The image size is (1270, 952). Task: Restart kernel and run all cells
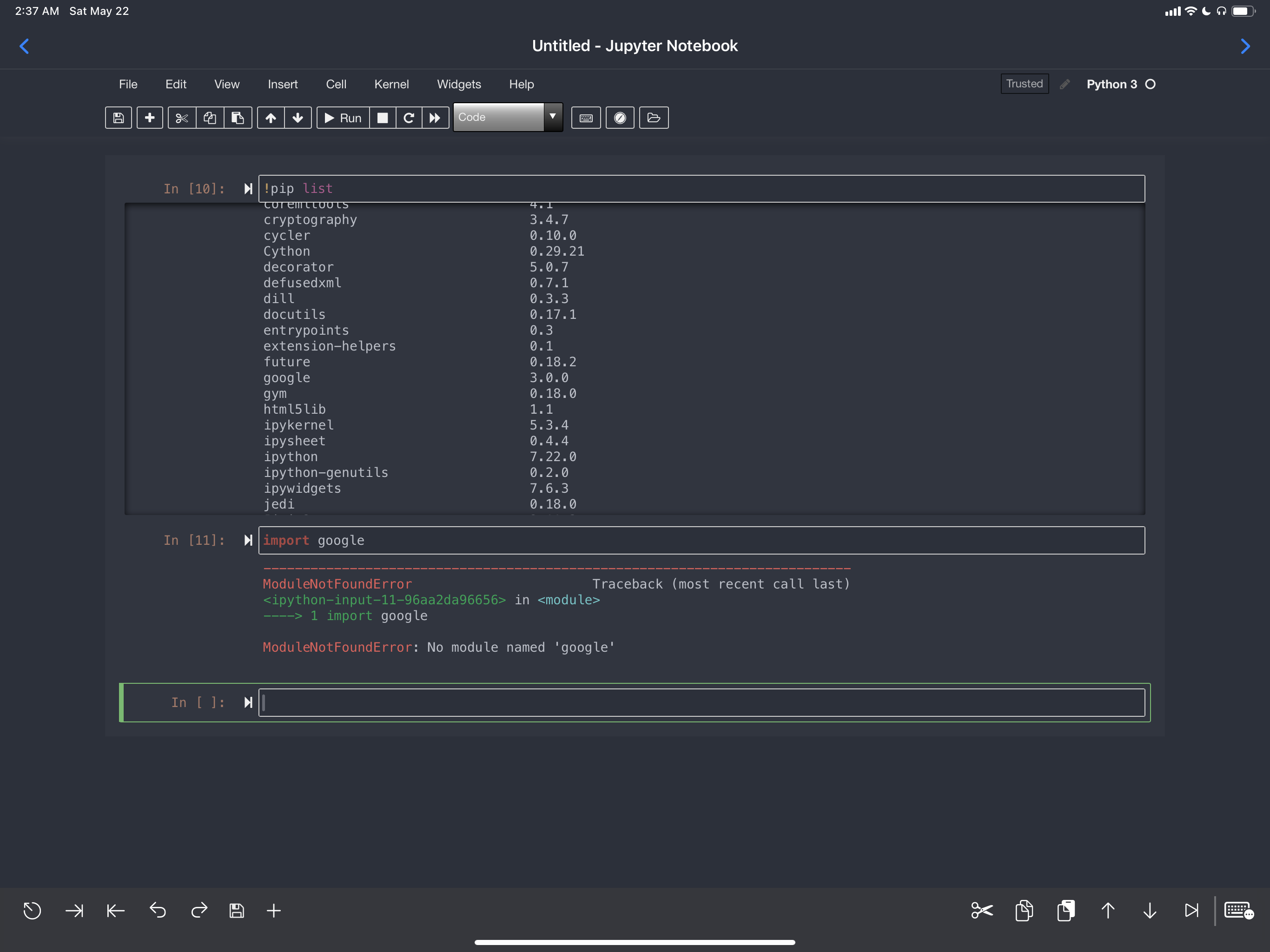[435, 118]
